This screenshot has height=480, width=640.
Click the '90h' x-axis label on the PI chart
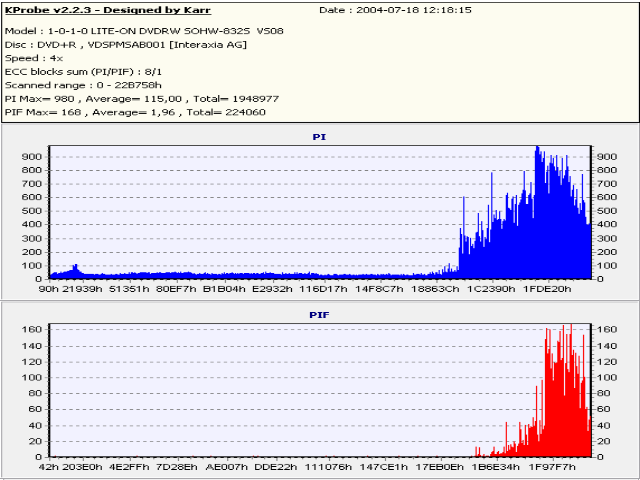click(x=48, y=289)
